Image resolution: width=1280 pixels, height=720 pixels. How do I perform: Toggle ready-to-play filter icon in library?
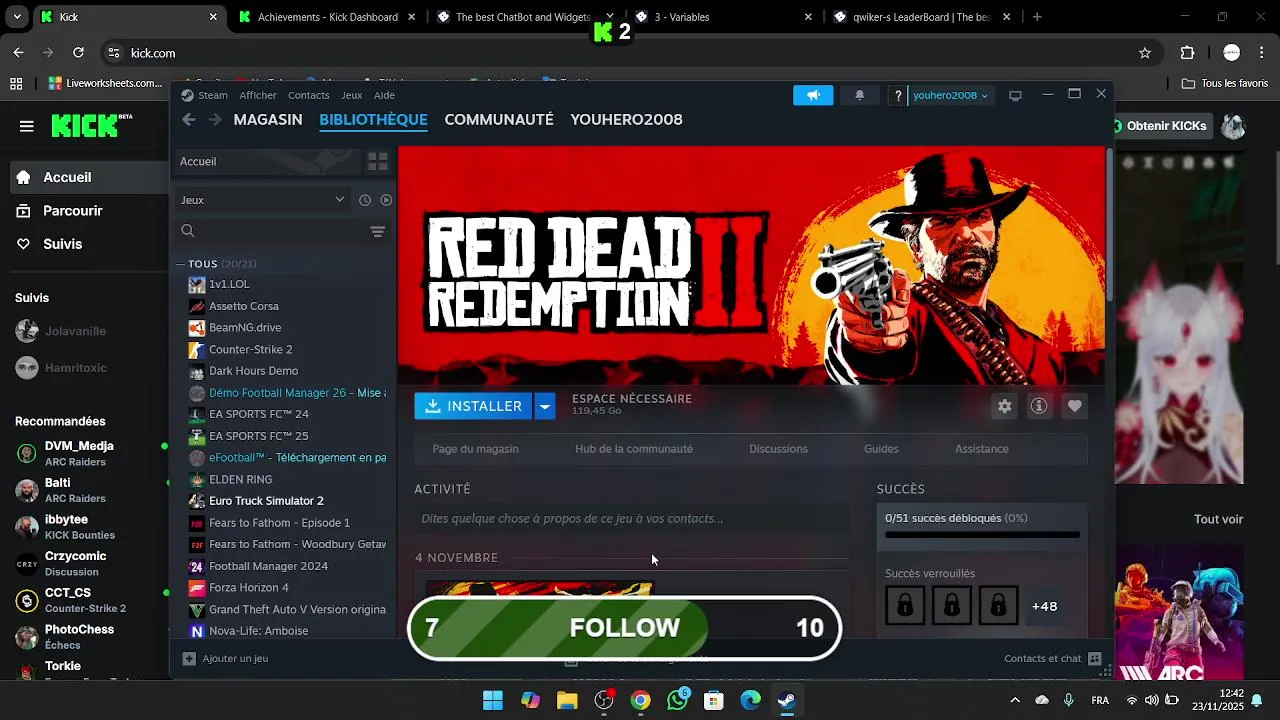(x=386, y=200)
